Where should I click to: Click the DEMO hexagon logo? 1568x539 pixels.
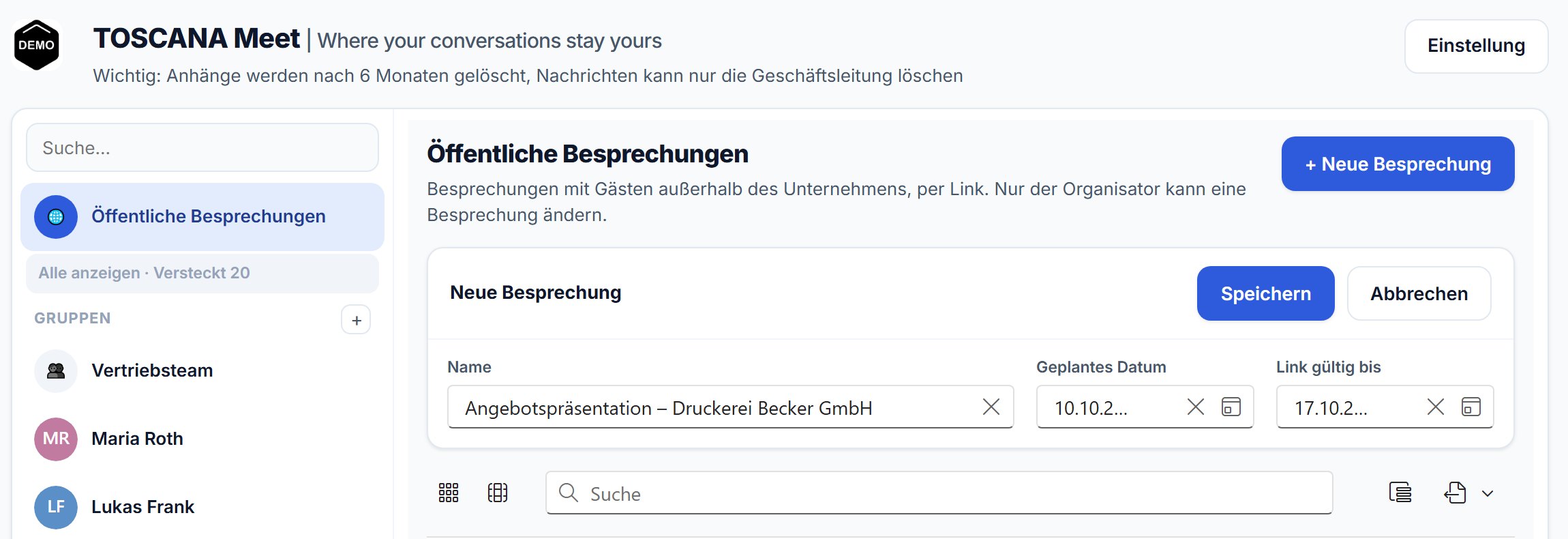coord(37,45)
